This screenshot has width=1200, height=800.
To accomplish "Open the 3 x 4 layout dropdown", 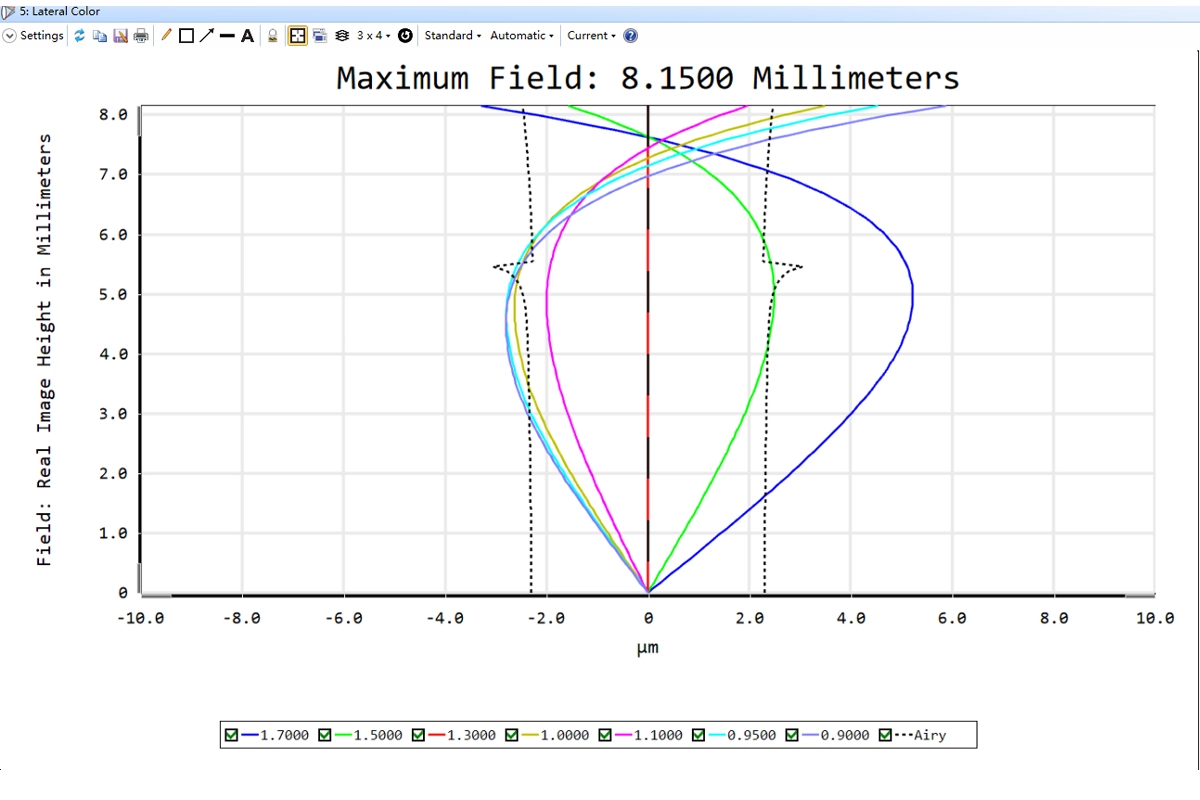I will coord(374,35).
